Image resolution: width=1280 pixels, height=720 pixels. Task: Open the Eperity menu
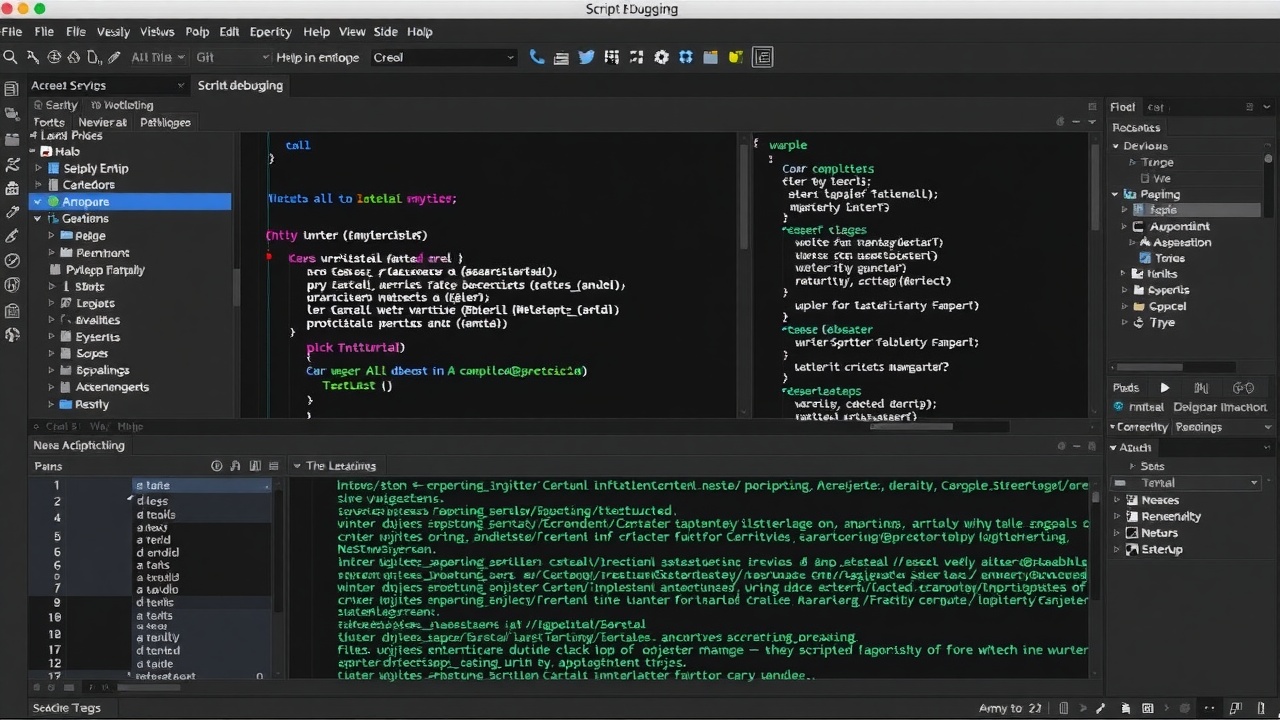click(x=270, y=32)
